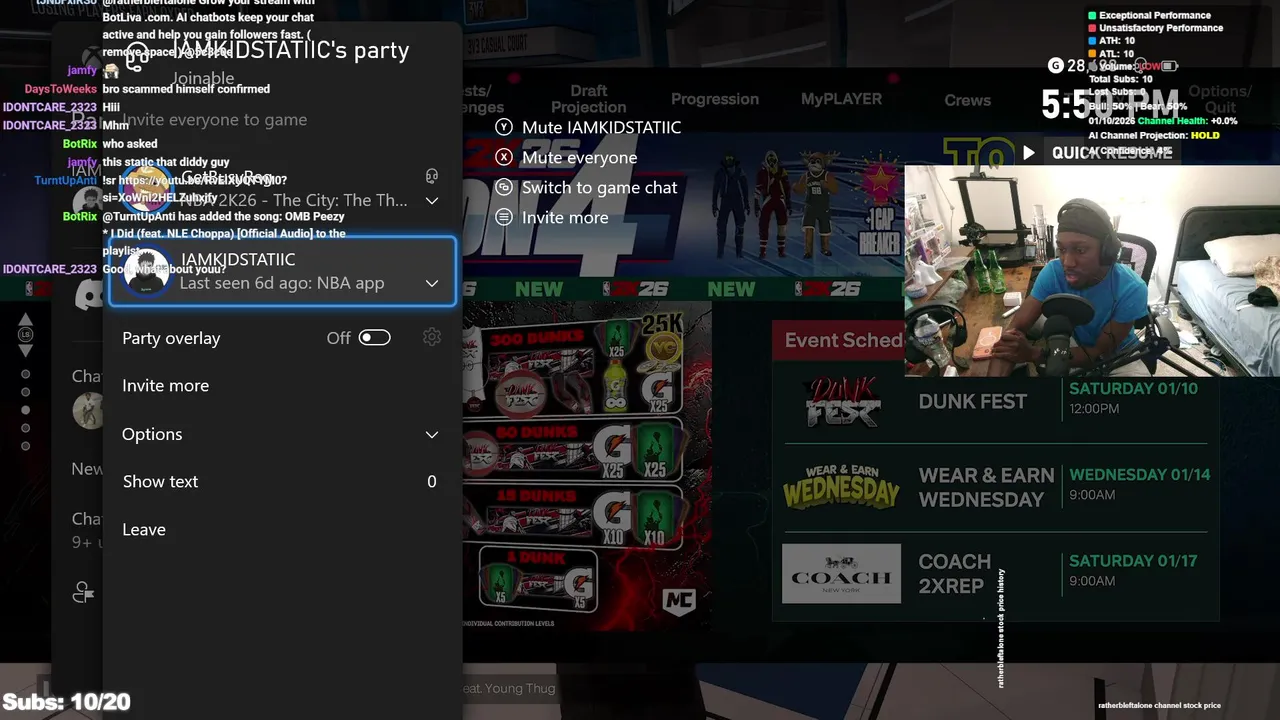Screen dimensions: 1280x720
Task: Click the 'DUNK FEST' event title
Action: click(973, 401)
